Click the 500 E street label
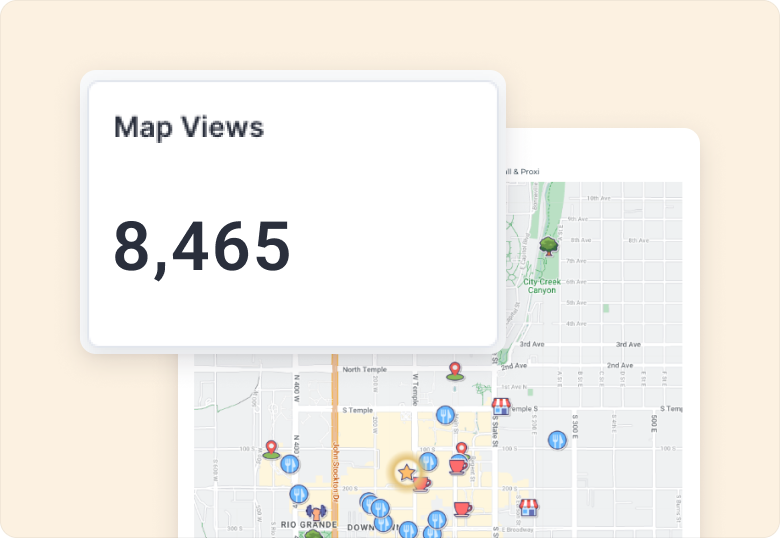The height and width of the screenshot is (538, 780). tap(654, 424)
